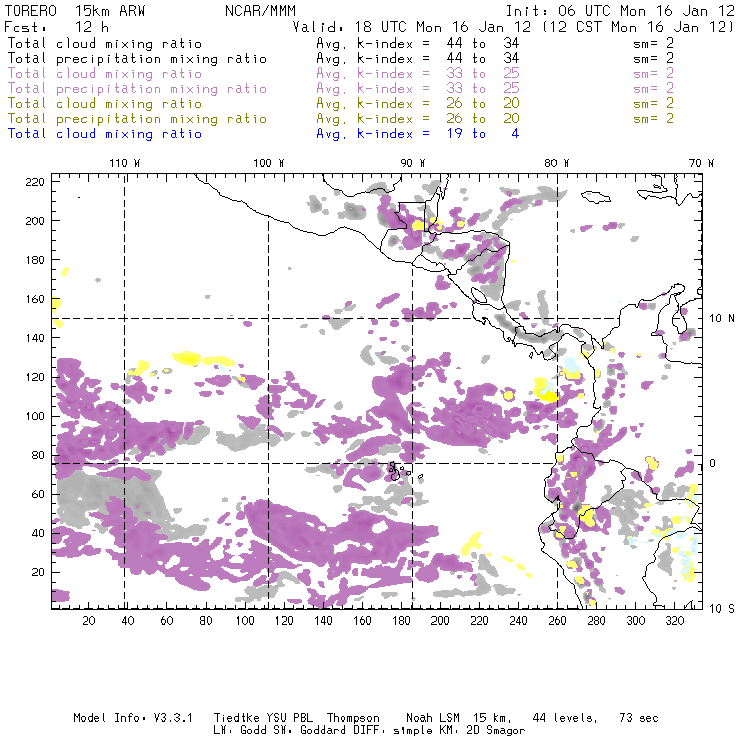This screenshot has height=740, width=740.
Task: Click purple "Total precipitation mixing ratio" legend line
Action: (x=137, y=89)
